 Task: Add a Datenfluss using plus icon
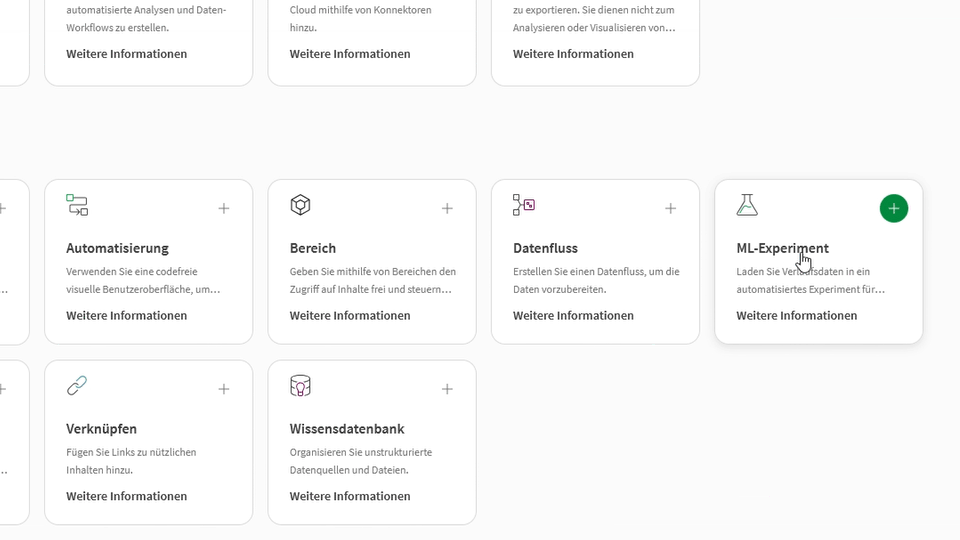[670, 208]
